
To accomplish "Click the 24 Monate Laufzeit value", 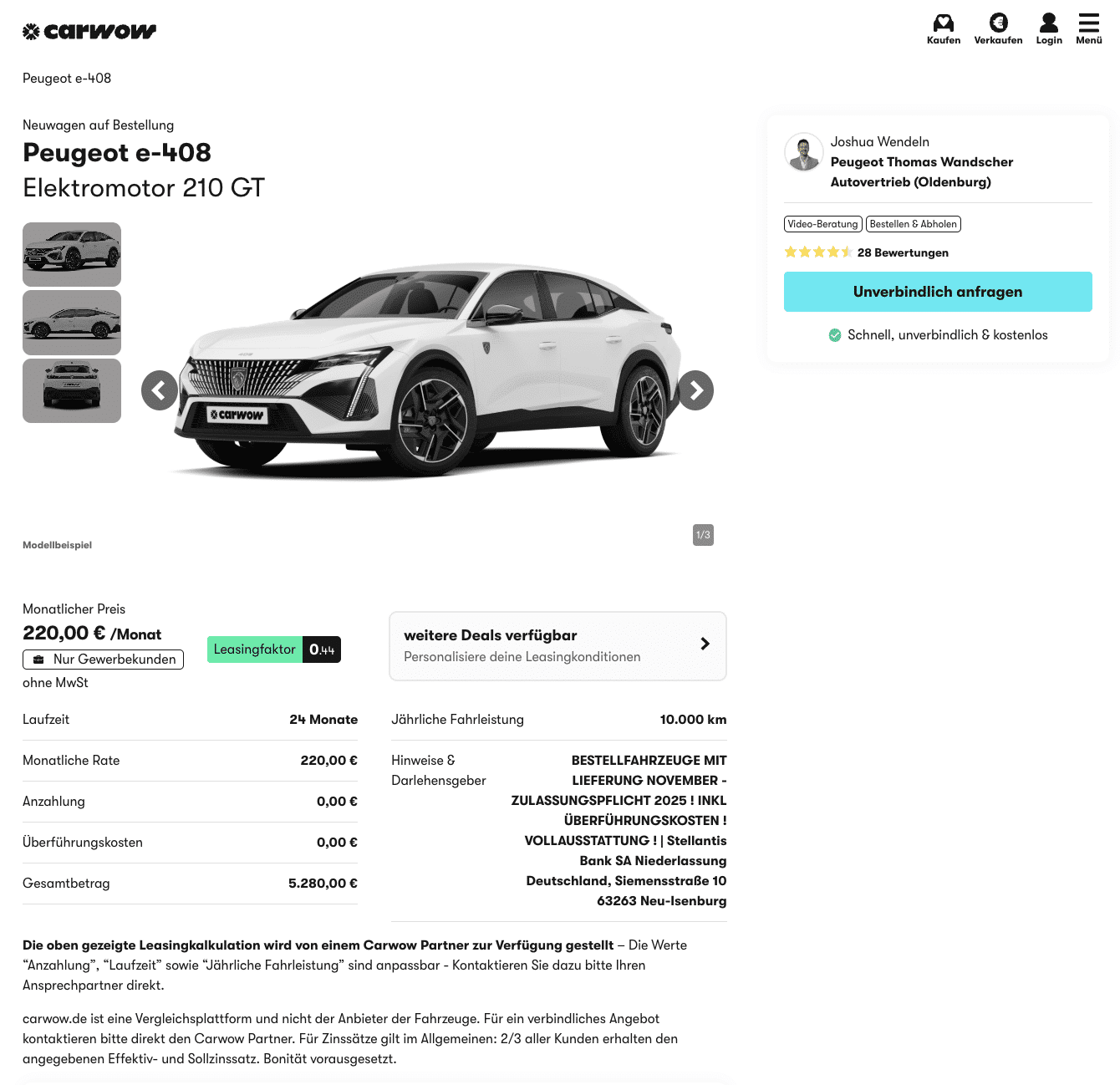I will tap(323, 720).
